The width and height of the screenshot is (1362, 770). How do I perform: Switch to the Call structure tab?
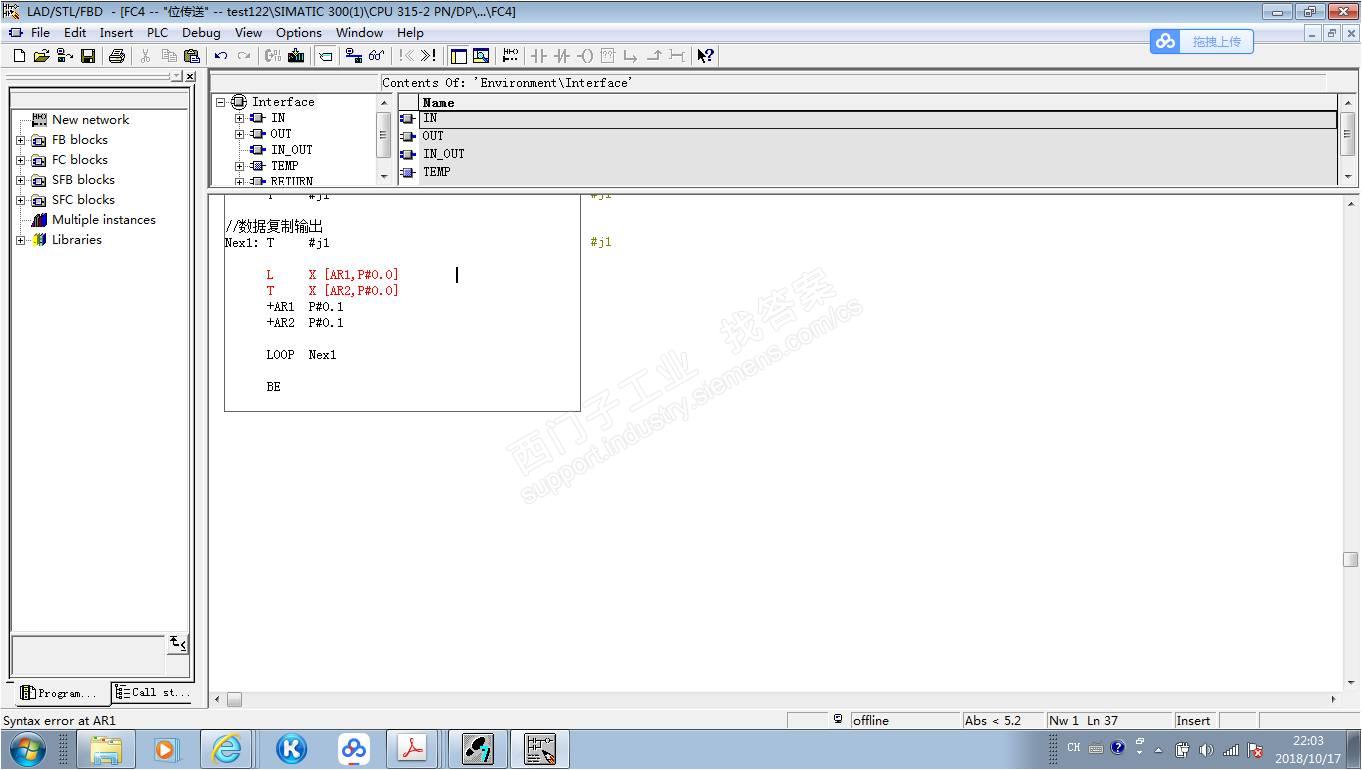tap(152, 692)
